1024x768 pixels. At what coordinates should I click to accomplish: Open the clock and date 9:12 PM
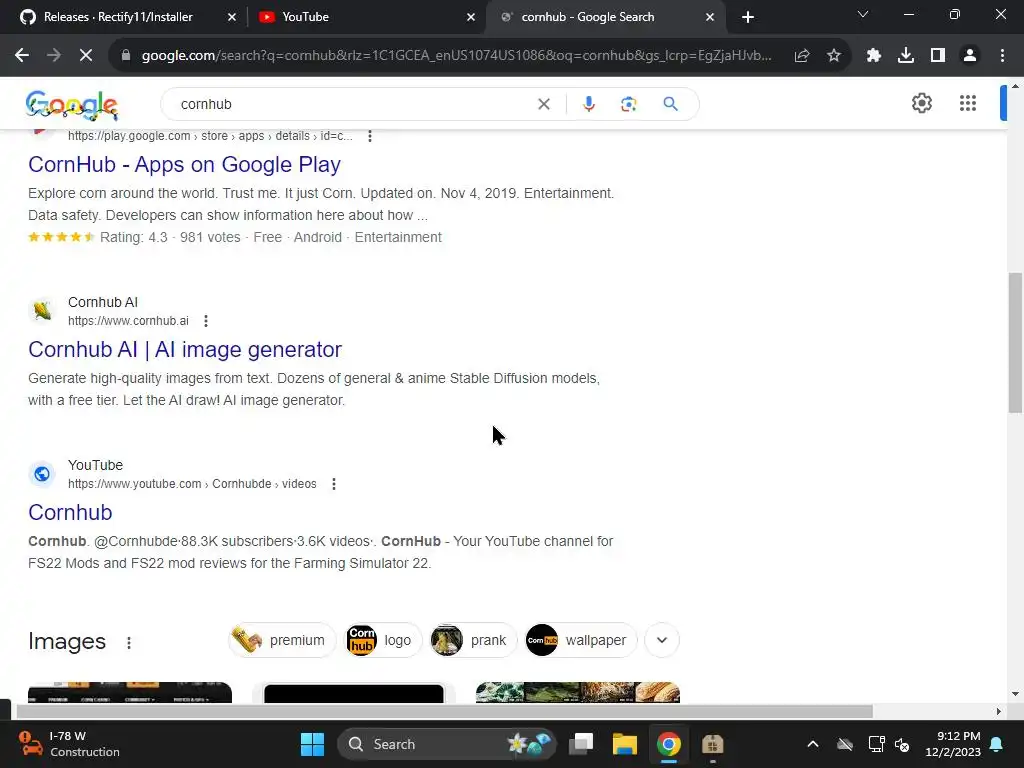(x=953, y=744)
